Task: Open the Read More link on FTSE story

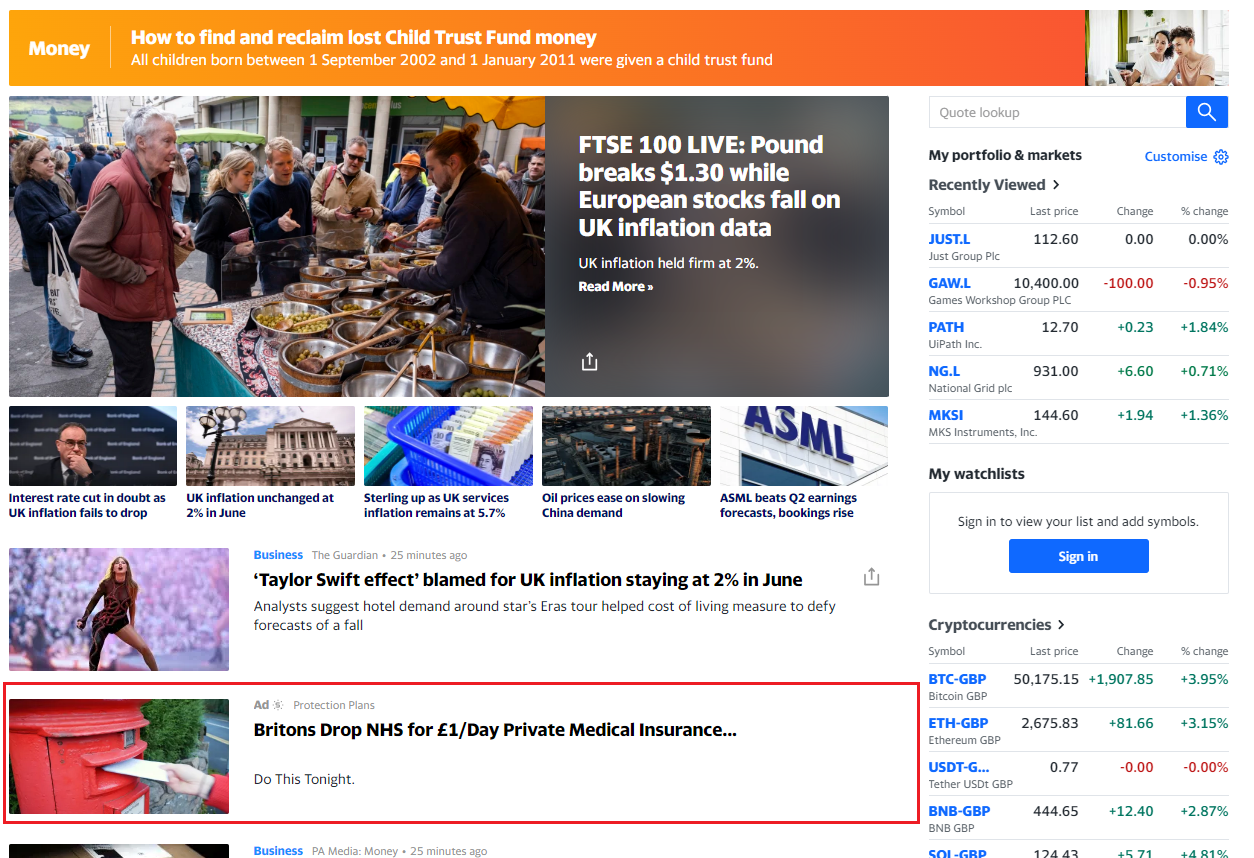Action: (x=615, y=287)
